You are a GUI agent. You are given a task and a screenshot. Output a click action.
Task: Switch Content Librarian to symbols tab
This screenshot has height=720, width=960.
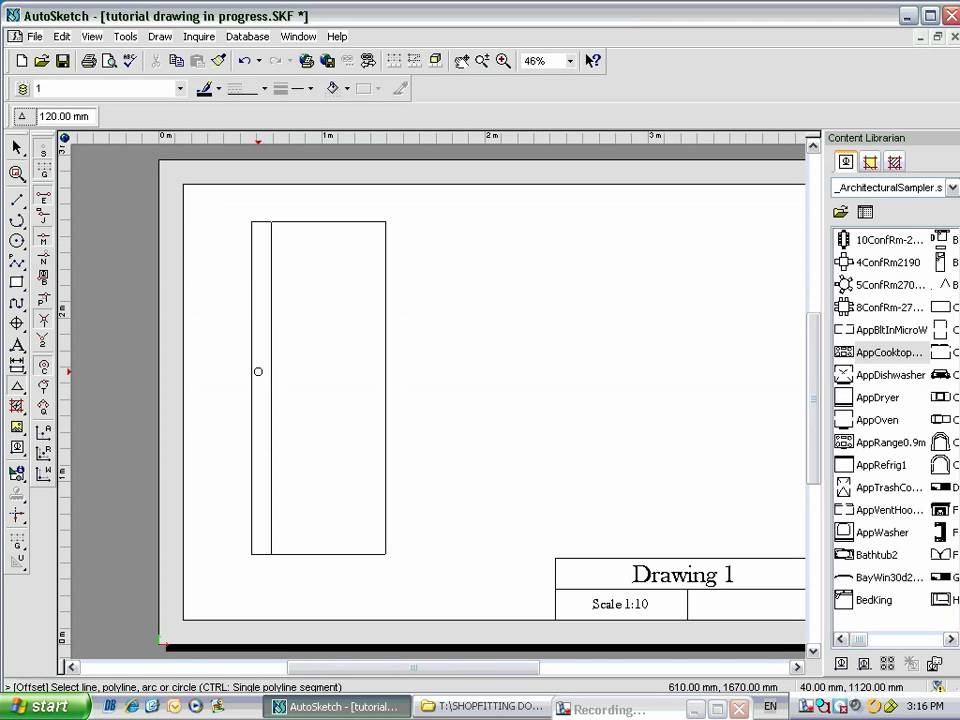[x=846, y=161]
